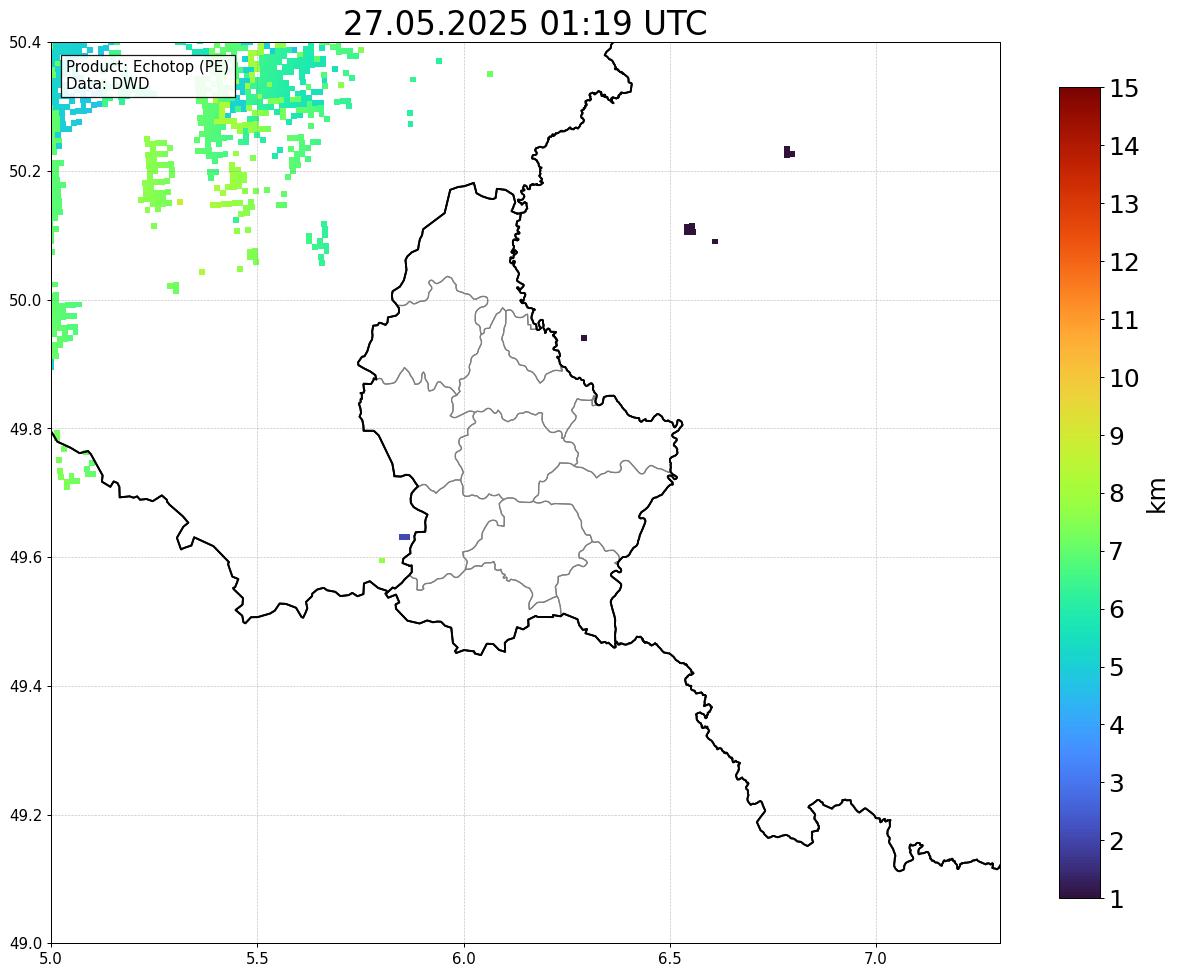
Task: Click the colorbar tick label 8
Action: [x=1116, y=494]
